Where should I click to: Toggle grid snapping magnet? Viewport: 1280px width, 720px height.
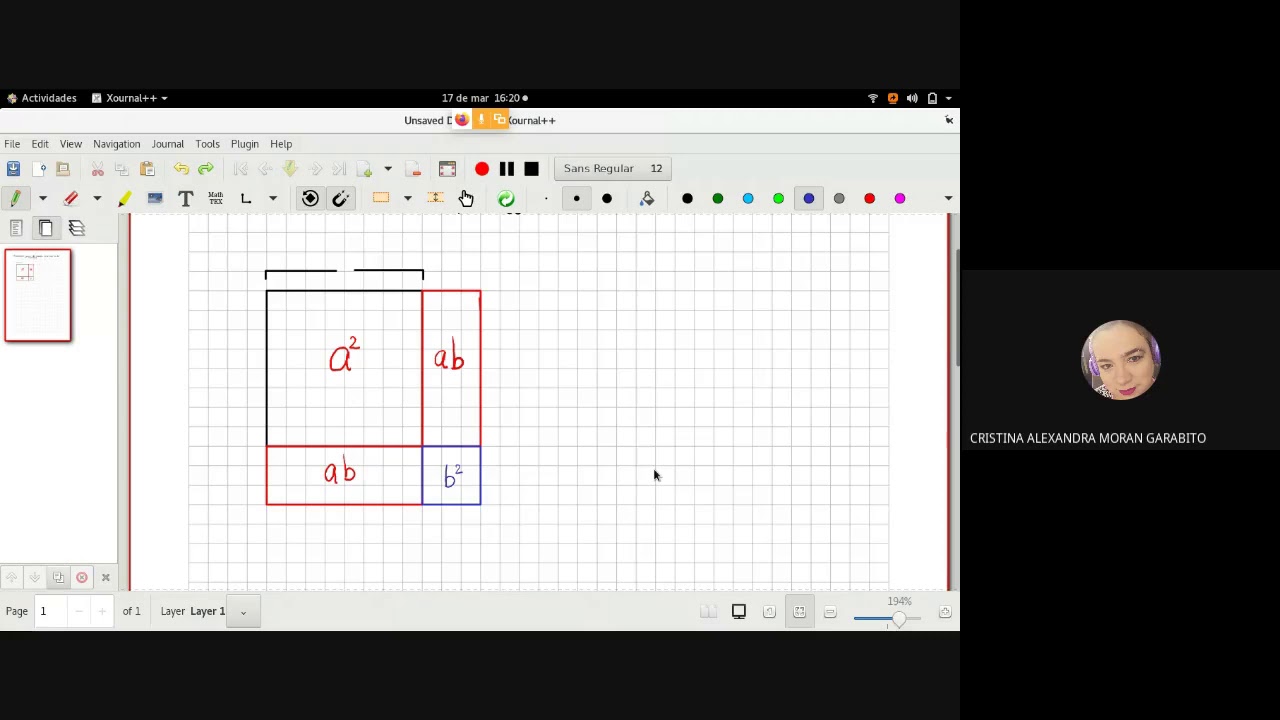(x=341, y=198)
